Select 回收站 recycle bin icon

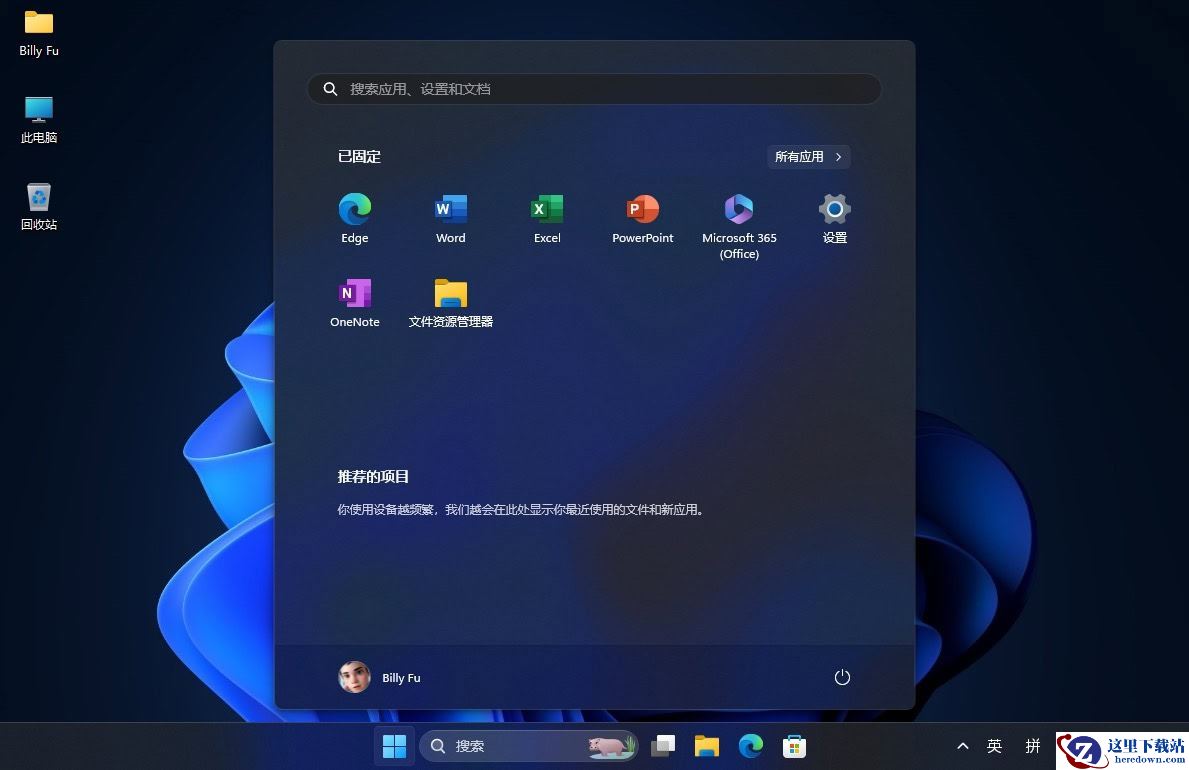(39, 206)
